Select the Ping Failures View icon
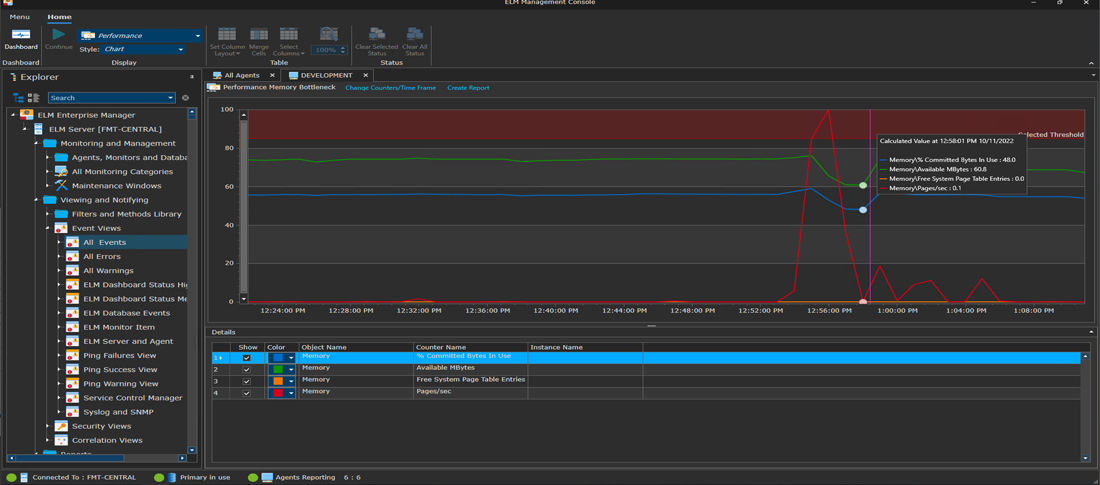 tap(72, 355)
